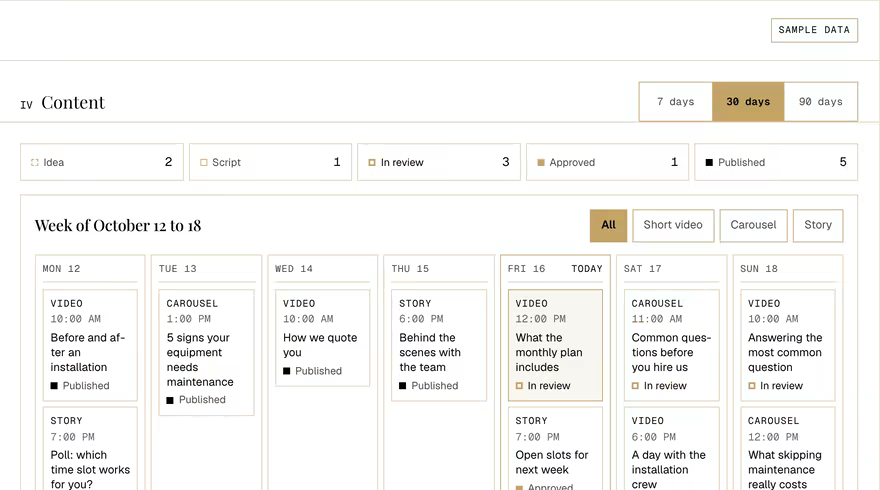Screen dimensions: 880x490
Task: Open the 'How we quote you' video card
Action: 323,337
